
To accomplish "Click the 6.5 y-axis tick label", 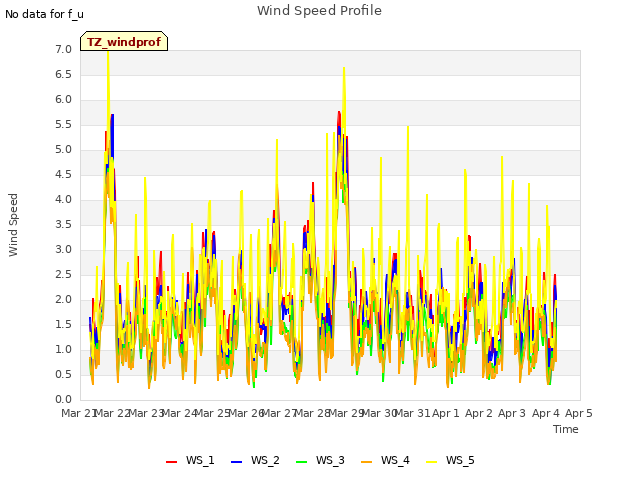I will point(63,75).
